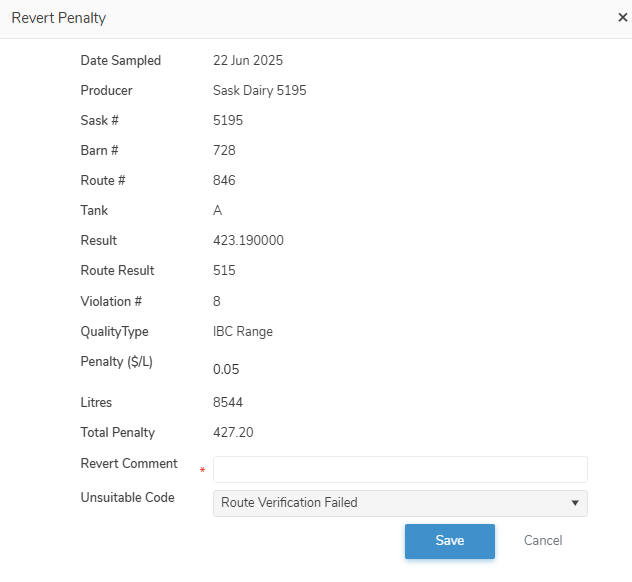Screen dimensions: 632x582
Task: Click the Total Penalty value 427.20
Action: [x=233, y=433]
